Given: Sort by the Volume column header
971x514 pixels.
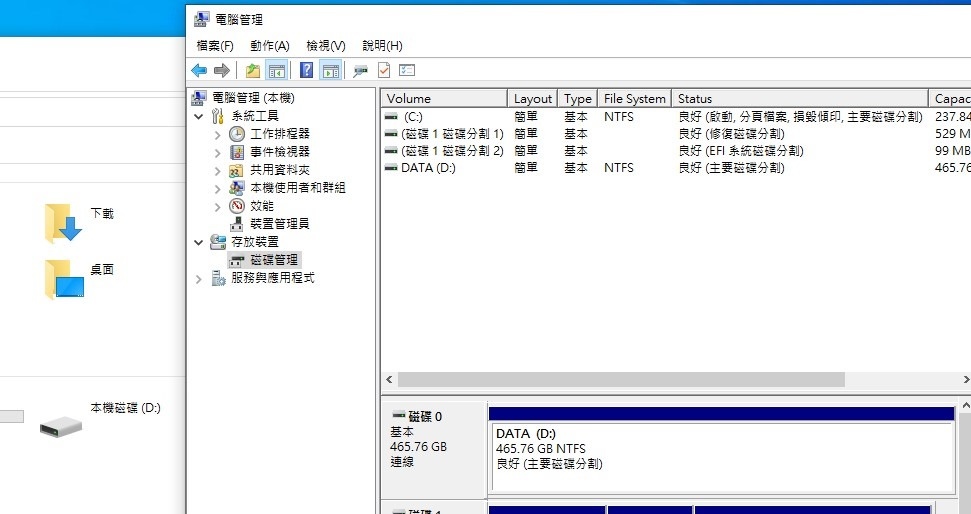Looking at the screenshot, I should tap(444, 98).
